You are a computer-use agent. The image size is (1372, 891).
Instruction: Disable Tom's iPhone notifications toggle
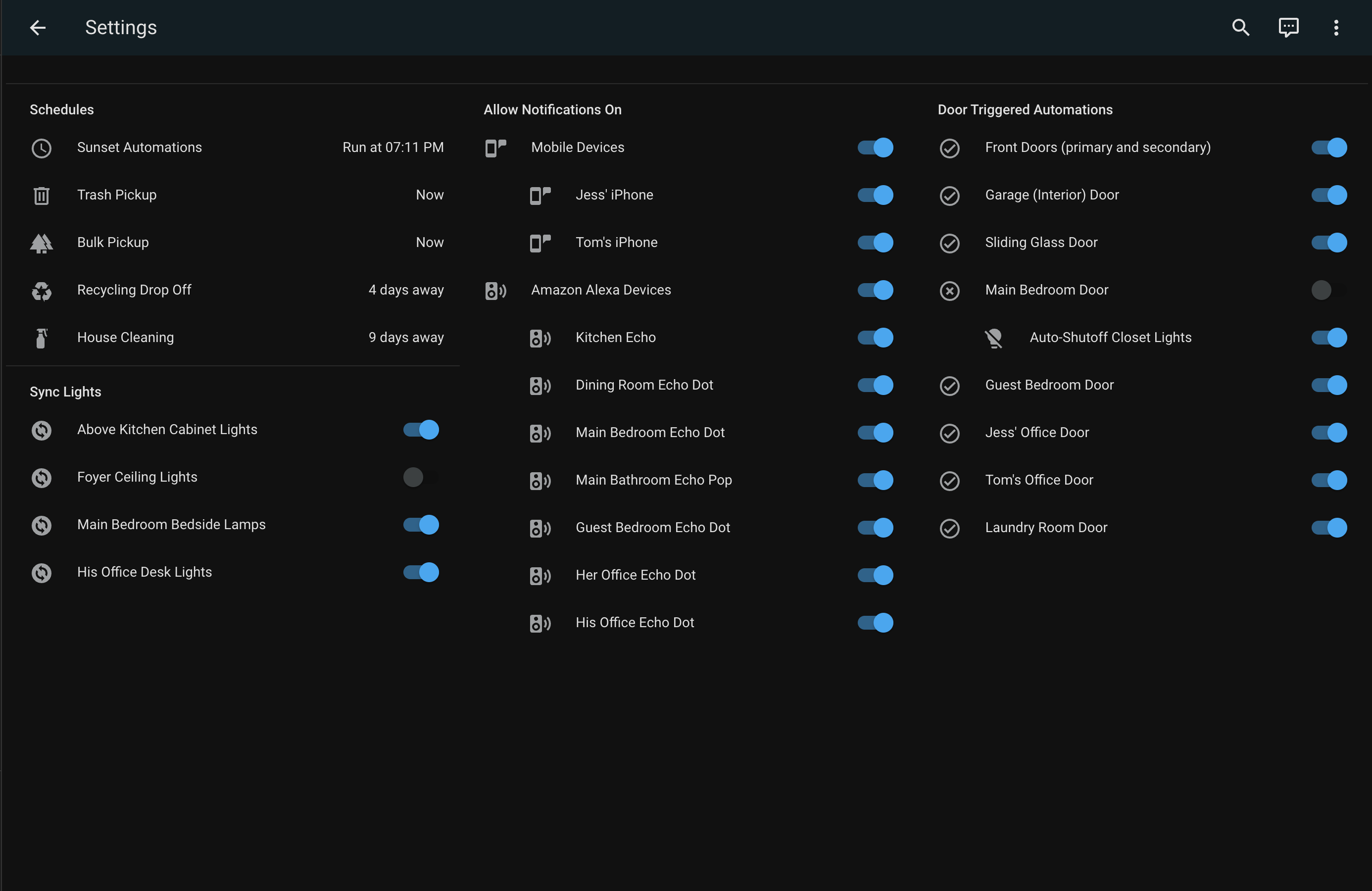pos(875,243)
